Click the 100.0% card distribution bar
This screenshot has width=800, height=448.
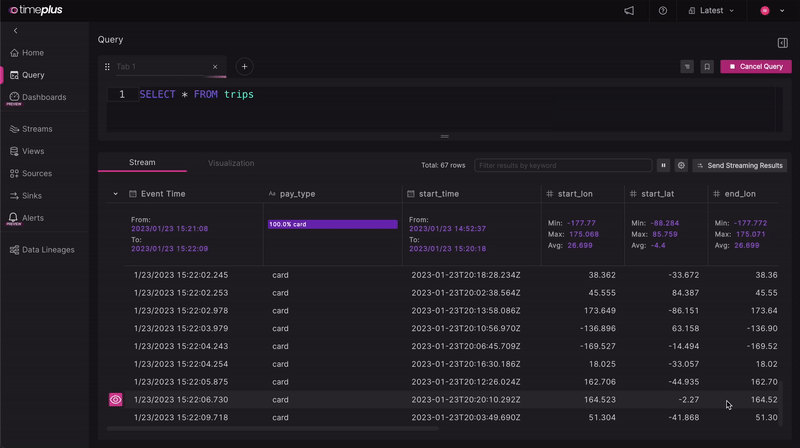click(x=333, y=224)
